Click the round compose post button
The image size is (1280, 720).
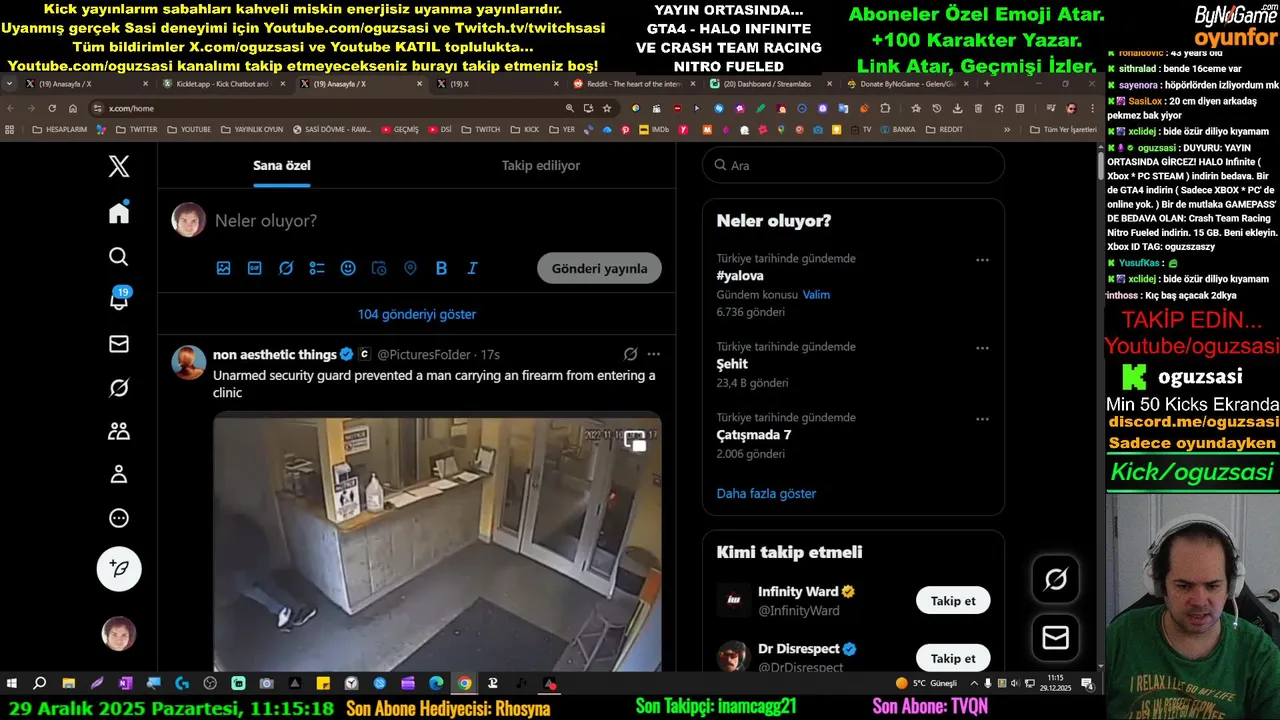[x=119, y=569]
